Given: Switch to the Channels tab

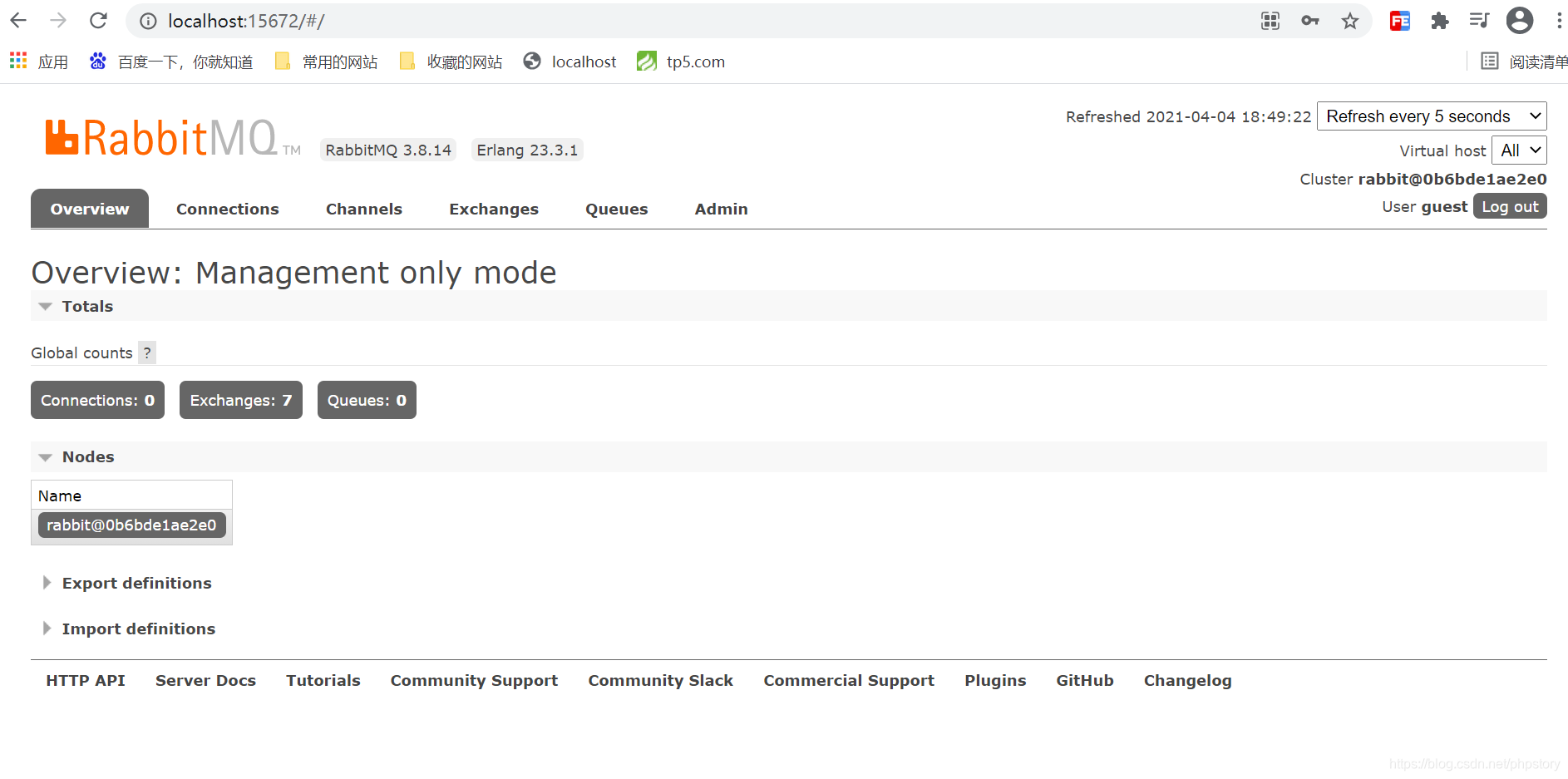Looking at the screenshot, I should coord(364,209).
